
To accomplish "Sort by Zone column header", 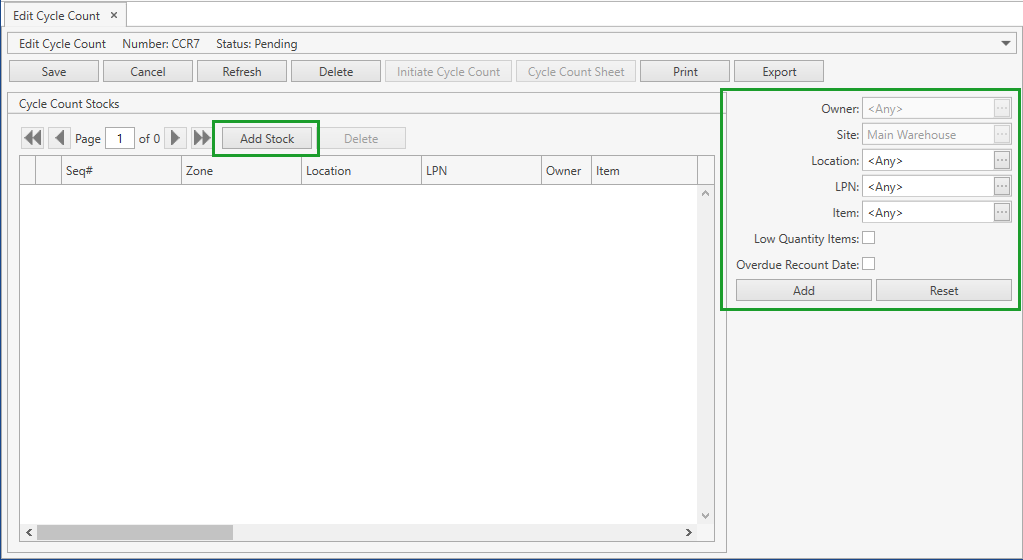I will pyautogui.click(x=240, y=171).
